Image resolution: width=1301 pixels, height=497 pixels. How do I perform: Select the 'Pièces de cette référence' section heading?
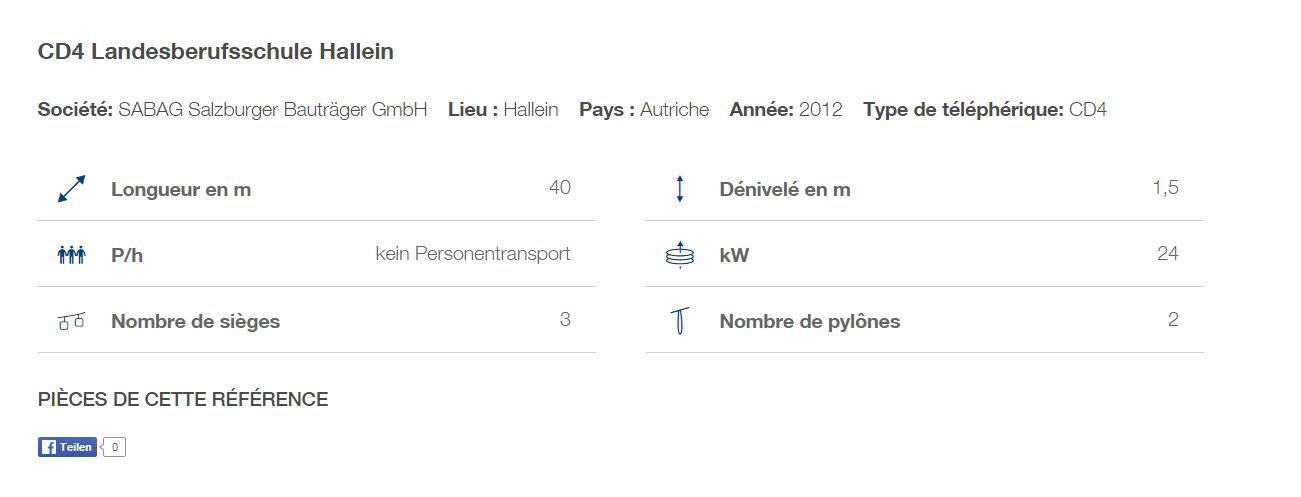click(x=183, y=399)
